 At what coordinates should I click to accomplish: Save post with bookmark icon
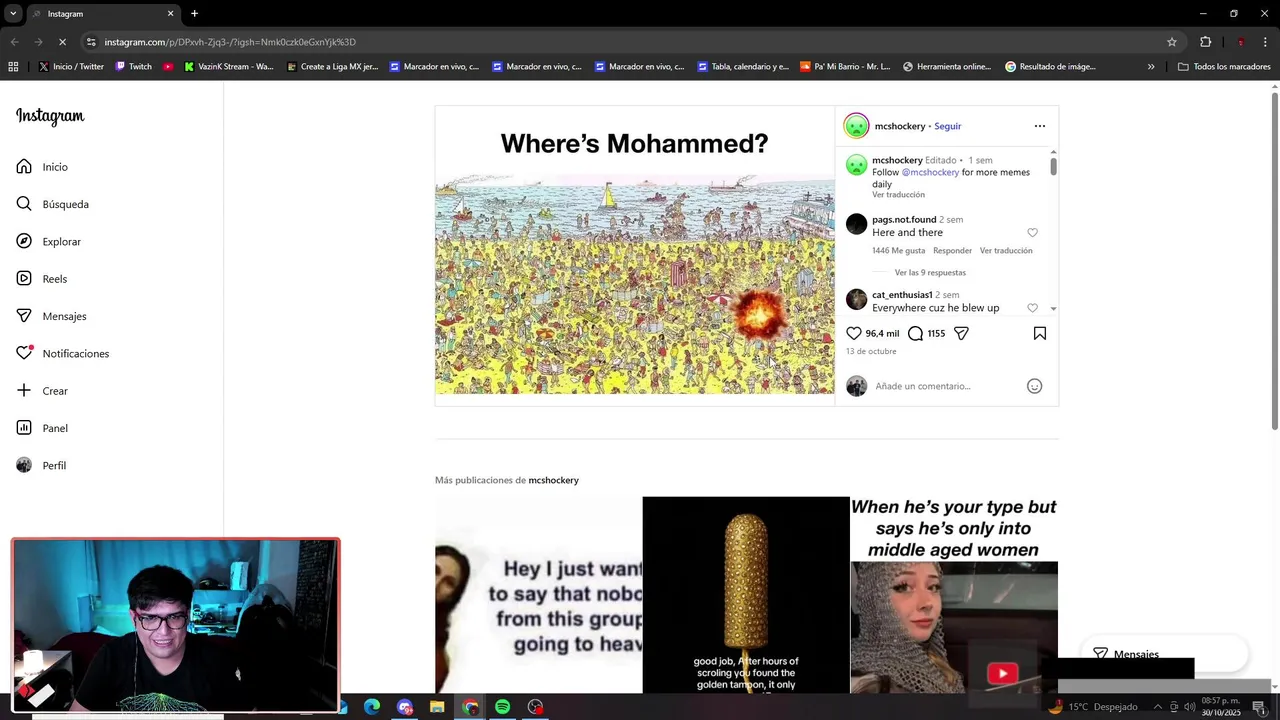point(1040,333)
